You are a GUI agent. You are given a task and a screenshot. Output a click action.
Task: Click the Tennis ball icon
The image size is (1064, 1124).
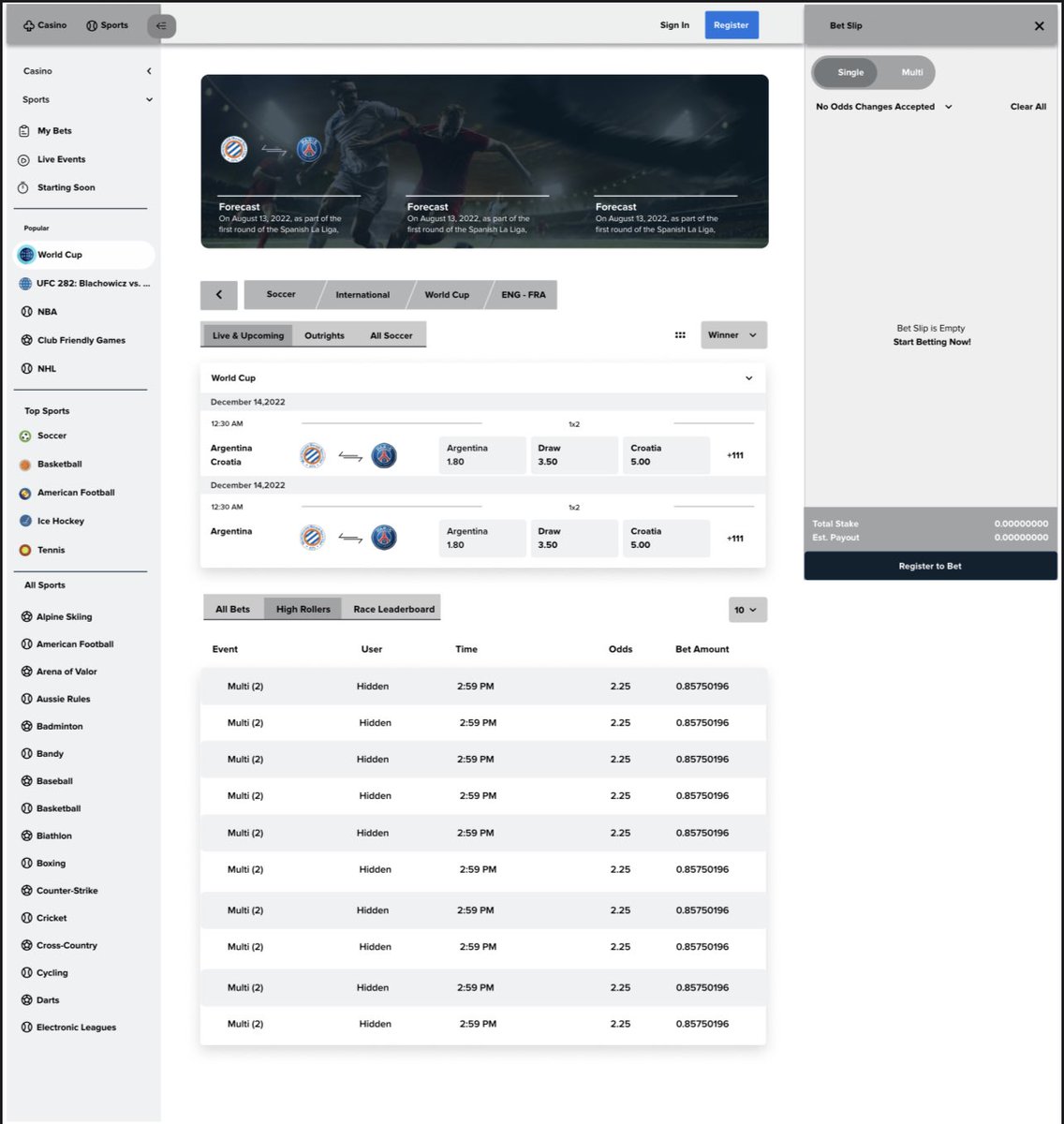[x=25, y=550]
